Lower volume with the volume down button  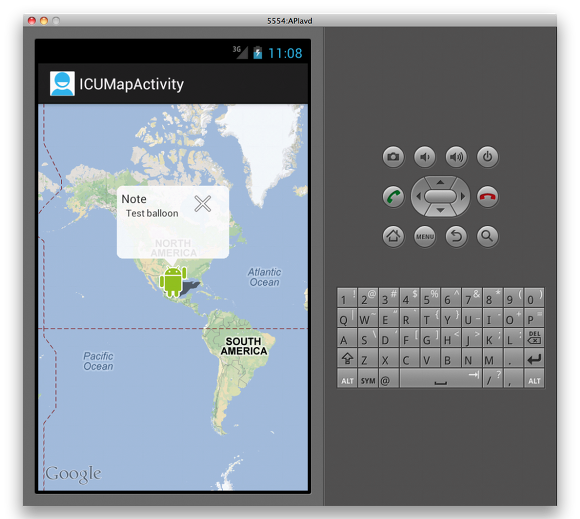[x=425, y=157]
